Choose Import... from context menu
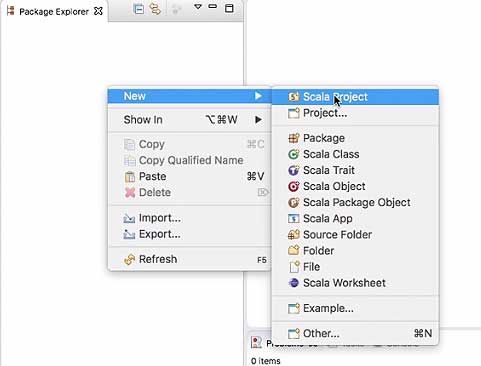 [189, 218]
